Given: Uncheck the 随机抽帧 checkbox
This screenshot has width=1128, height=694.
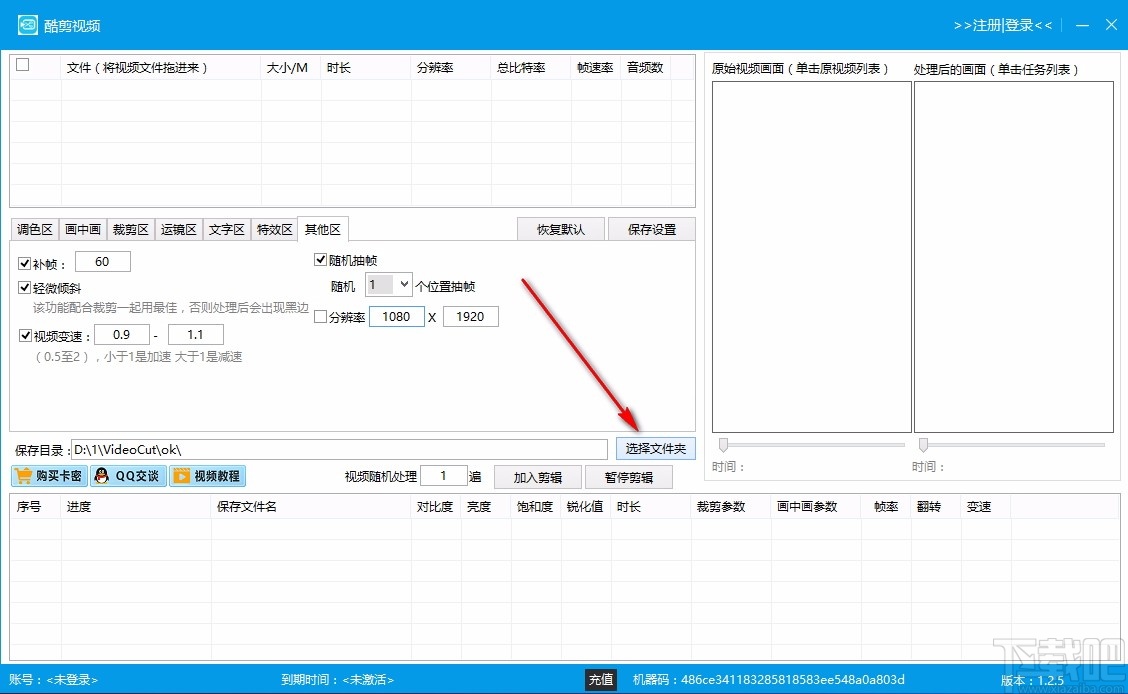Looking at the screenshot, I should (x=321, y=260).
